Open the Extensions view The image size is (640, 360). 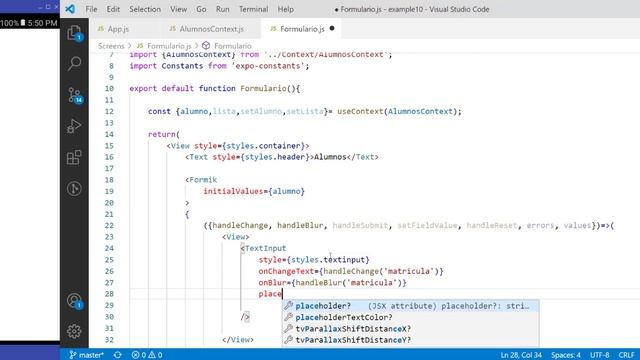tap(74, 158)
